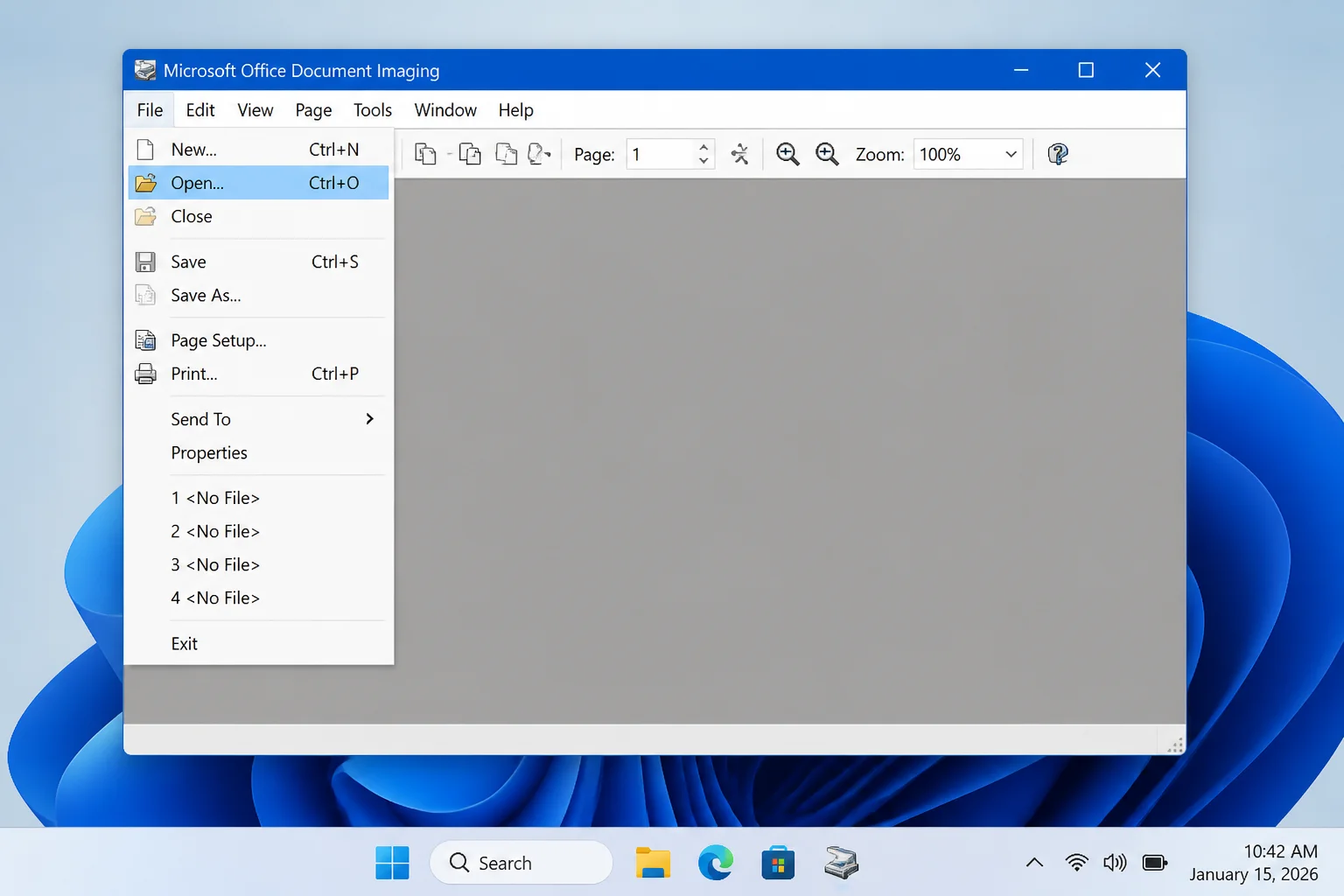The height and width of the screenshot is (896, 1344).
Task: Click the two-page copy icon starting the toolbar
Action: click(425, 154)
